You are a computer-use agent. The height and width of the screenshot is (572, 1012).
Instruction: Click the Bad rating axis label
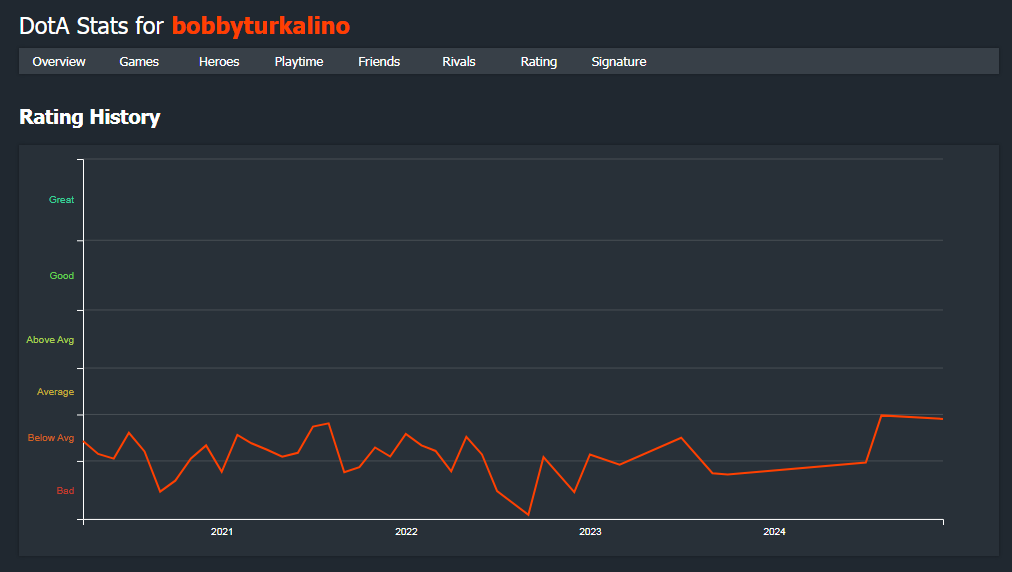[x=65, y=491]
